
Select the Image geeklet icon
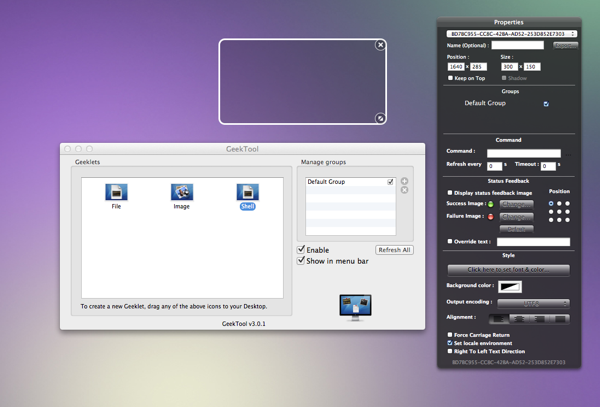(182, 192)
